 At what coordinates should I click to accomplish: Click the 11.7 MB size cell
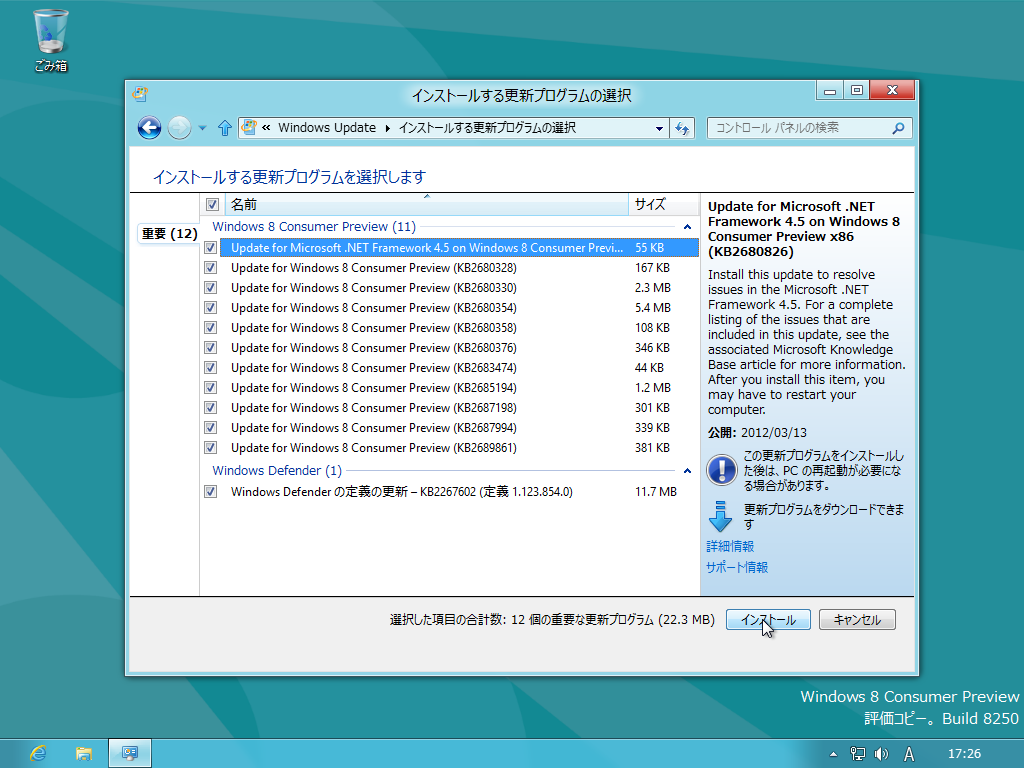(x=656, y=492)
